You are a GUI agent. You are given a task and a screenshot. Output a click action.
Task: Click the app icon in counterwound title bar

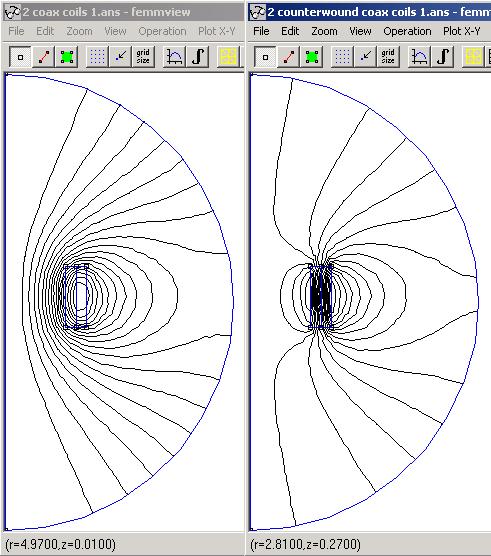(257, 12)
